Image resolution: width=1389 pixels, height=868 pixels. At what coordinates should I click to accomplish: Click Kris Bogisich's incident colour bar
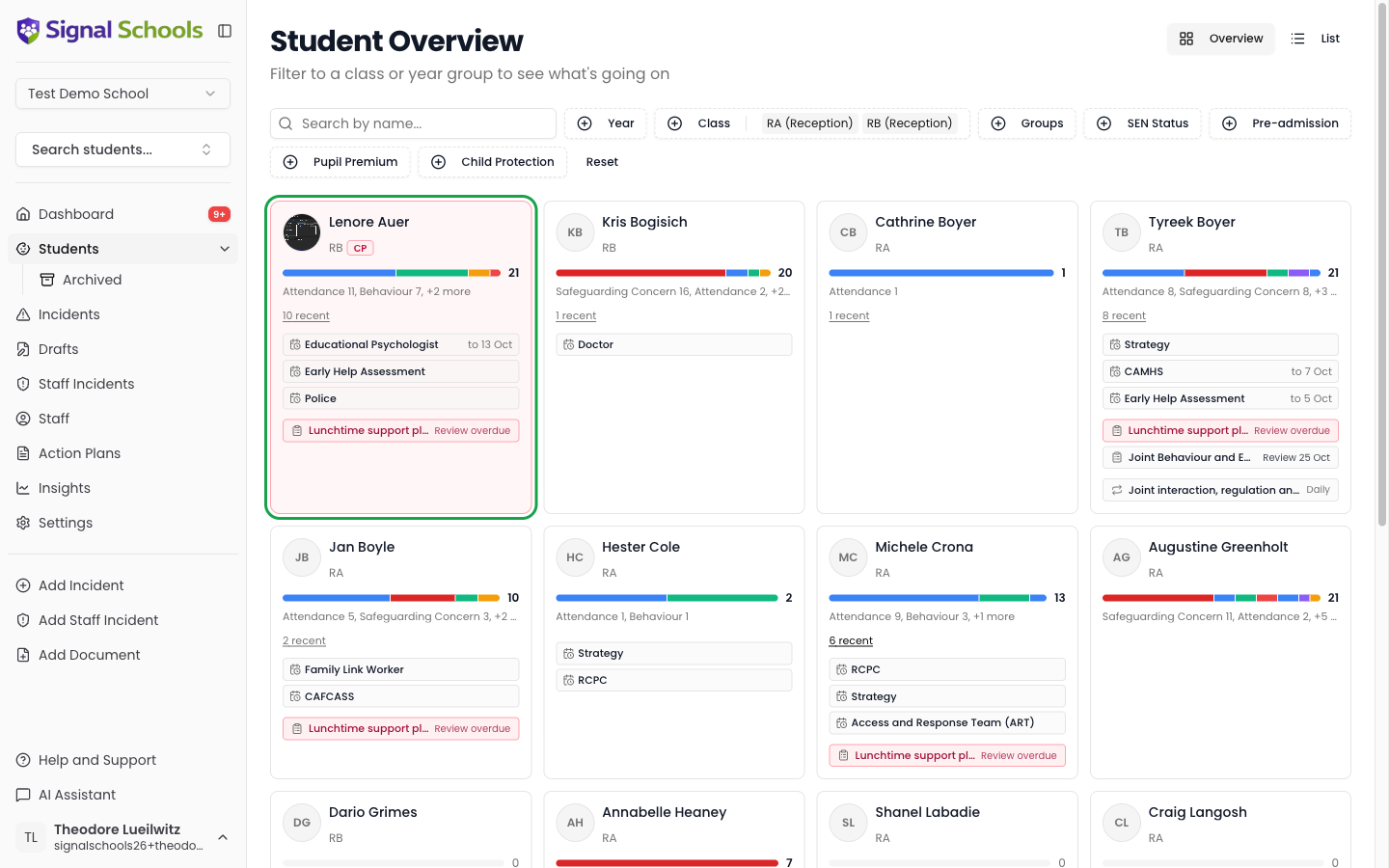[664, 273]
